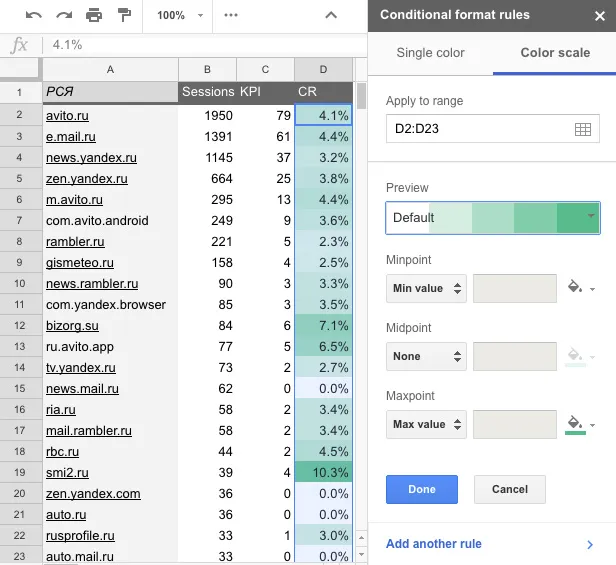Select column D header
Image resolution: width=616 pixels, height=565 pixels.
(x=323, y=70)
